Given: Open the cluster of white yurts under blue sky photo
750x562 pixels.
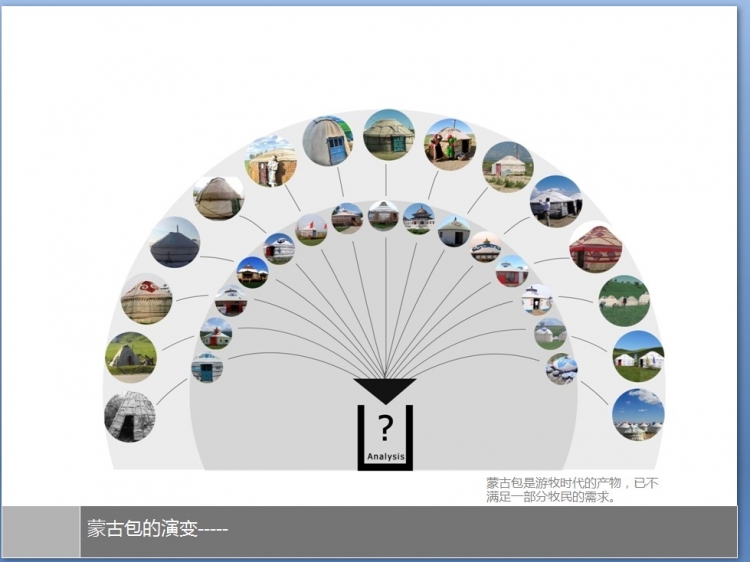Looking at the screenshot, I should click(638, 414).
